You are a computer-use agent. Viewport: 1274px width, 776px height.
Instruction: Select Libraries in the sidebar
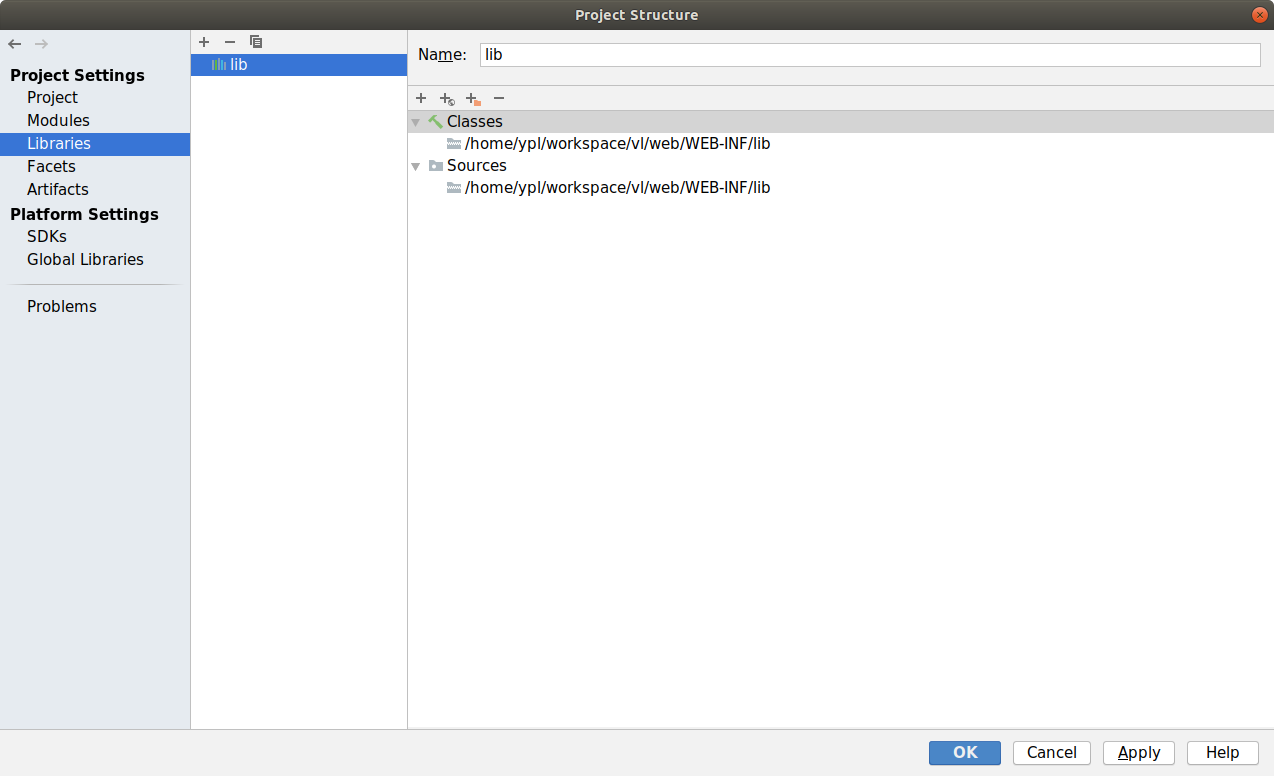tap(95, 143)
